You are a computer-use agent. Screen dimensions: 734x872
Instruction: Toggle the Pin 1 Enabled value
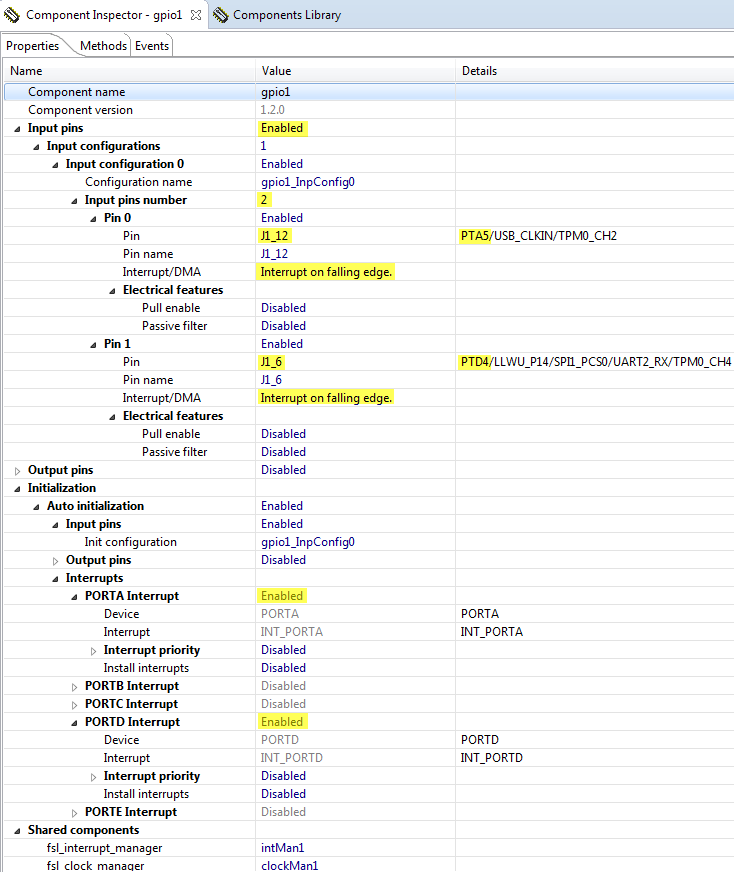click(282, 344)
